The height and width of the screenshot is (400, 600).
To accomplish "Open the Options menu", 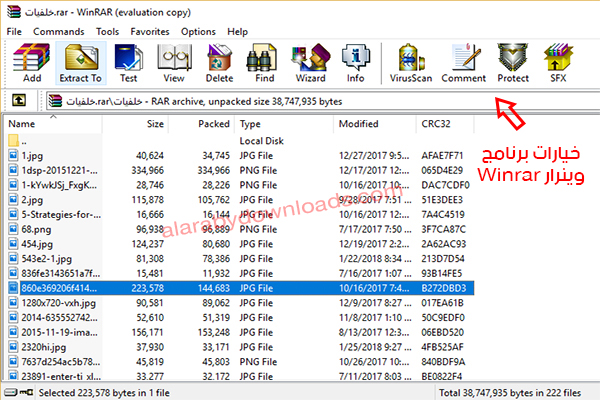I will pos(198,31).
